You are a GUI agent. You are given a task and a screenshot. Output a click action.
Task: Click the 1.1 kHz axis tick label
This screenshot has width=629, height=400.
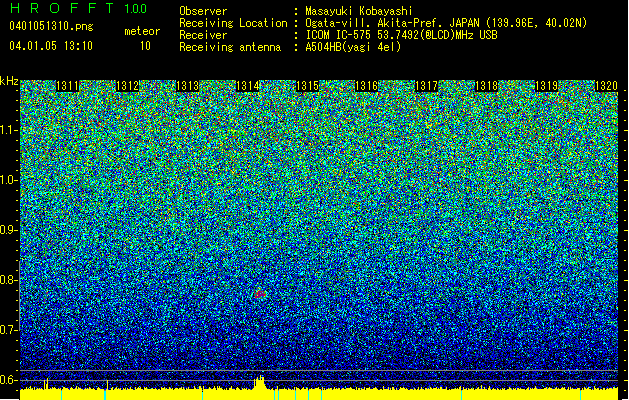point(8,130)
